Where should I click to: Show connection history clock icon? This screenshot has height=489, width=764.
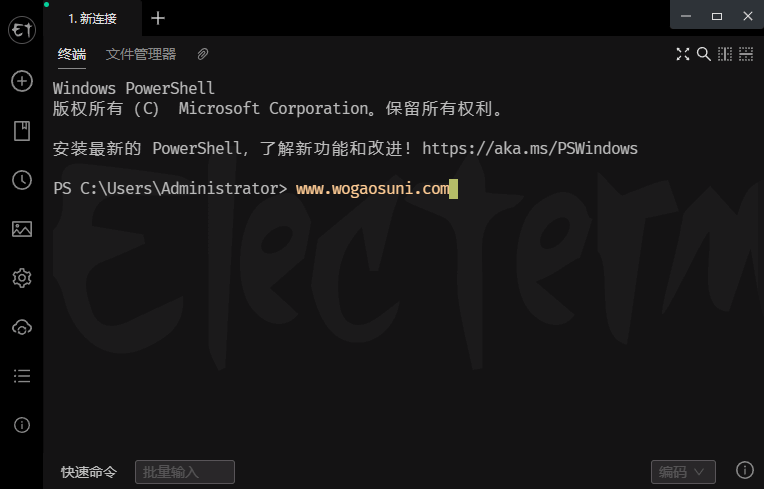click(22, 180)
